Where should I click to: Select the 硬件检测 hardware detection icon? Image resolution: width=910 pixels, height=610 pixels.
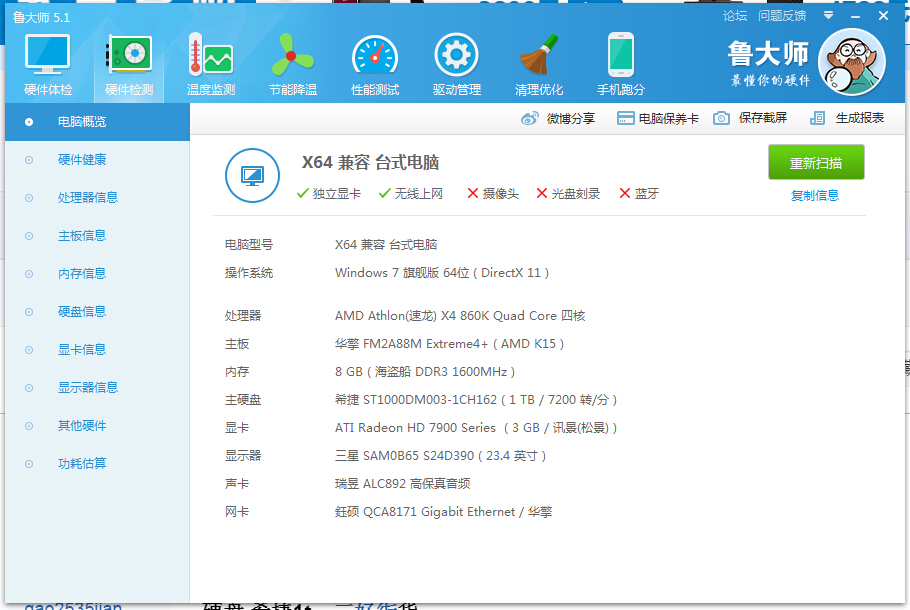point(129,55)
